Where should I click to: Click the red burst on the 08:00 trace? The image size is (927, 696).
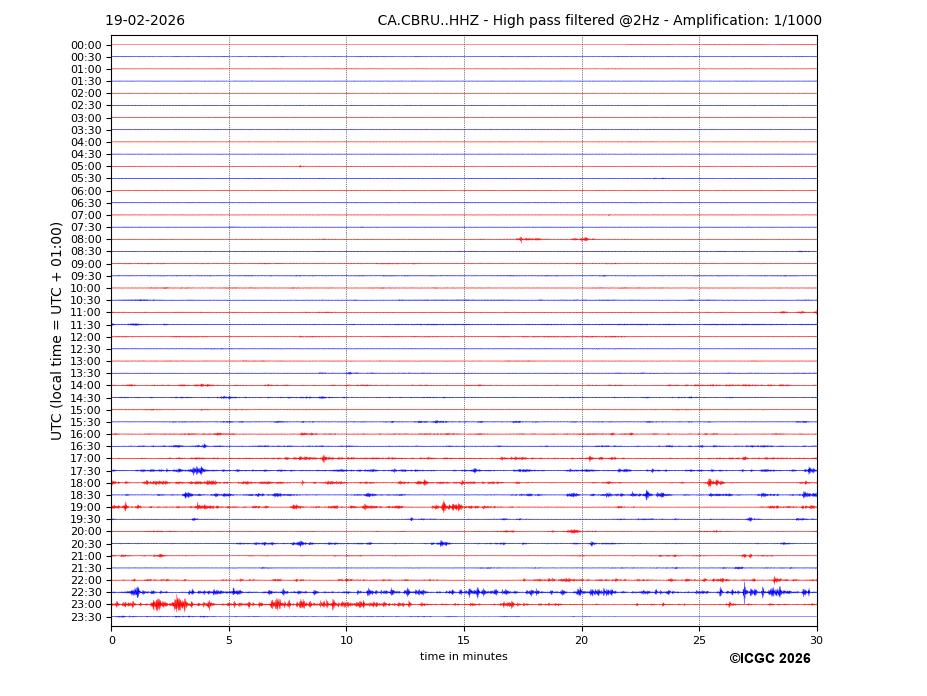coord(527,239)
